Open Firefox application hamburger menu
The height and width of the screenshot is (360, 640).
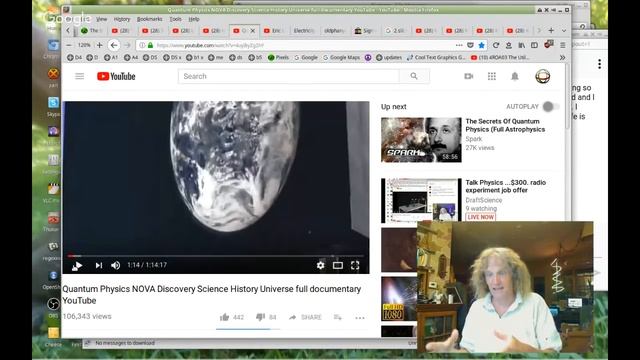[563, 45]
